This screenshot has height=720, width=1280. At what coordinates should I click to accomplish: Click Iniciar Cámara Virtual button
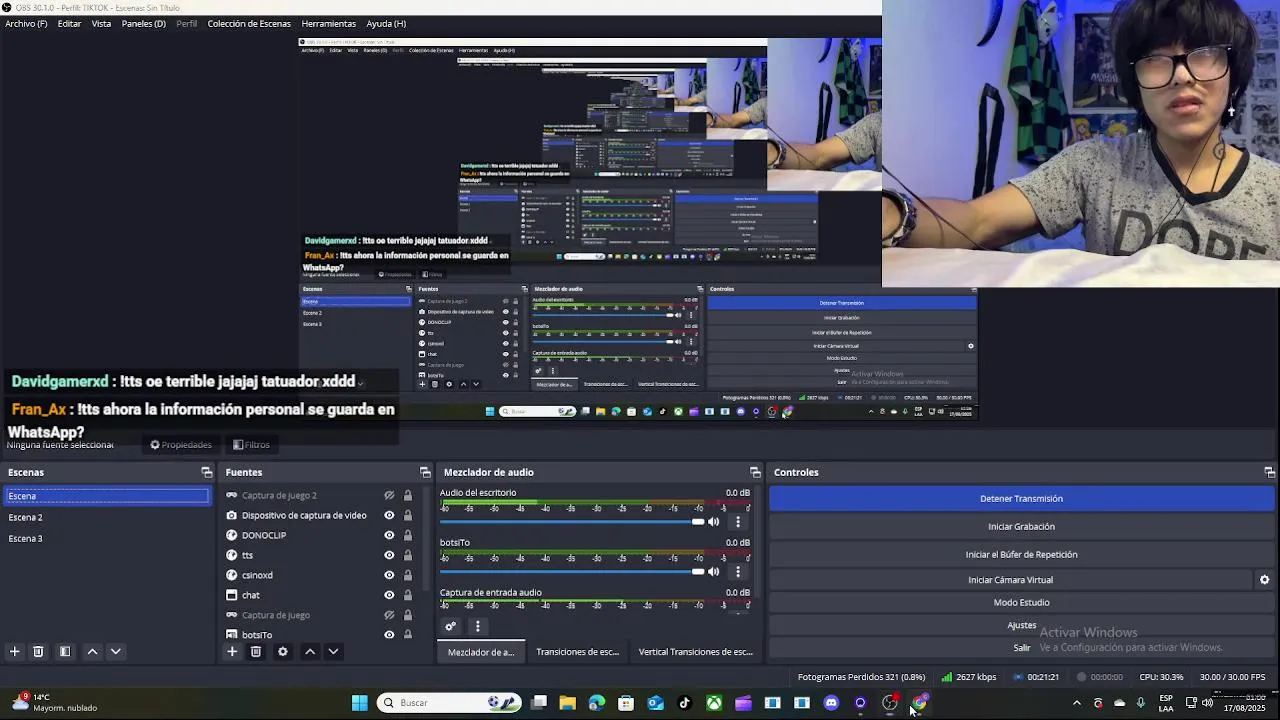(x=1010, y=580)
